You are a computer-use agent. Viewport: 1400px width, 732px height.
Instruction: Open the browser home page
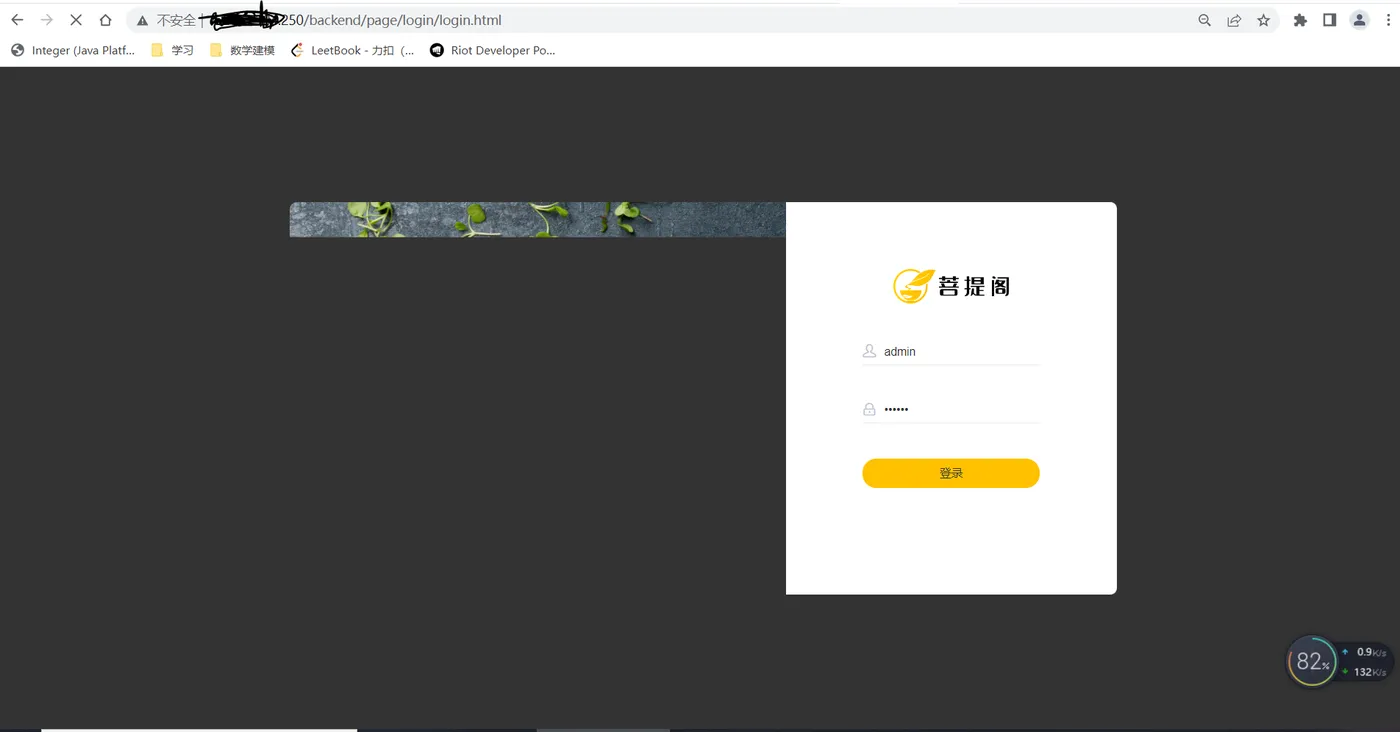pyautogui.click(x=105, y=20)
